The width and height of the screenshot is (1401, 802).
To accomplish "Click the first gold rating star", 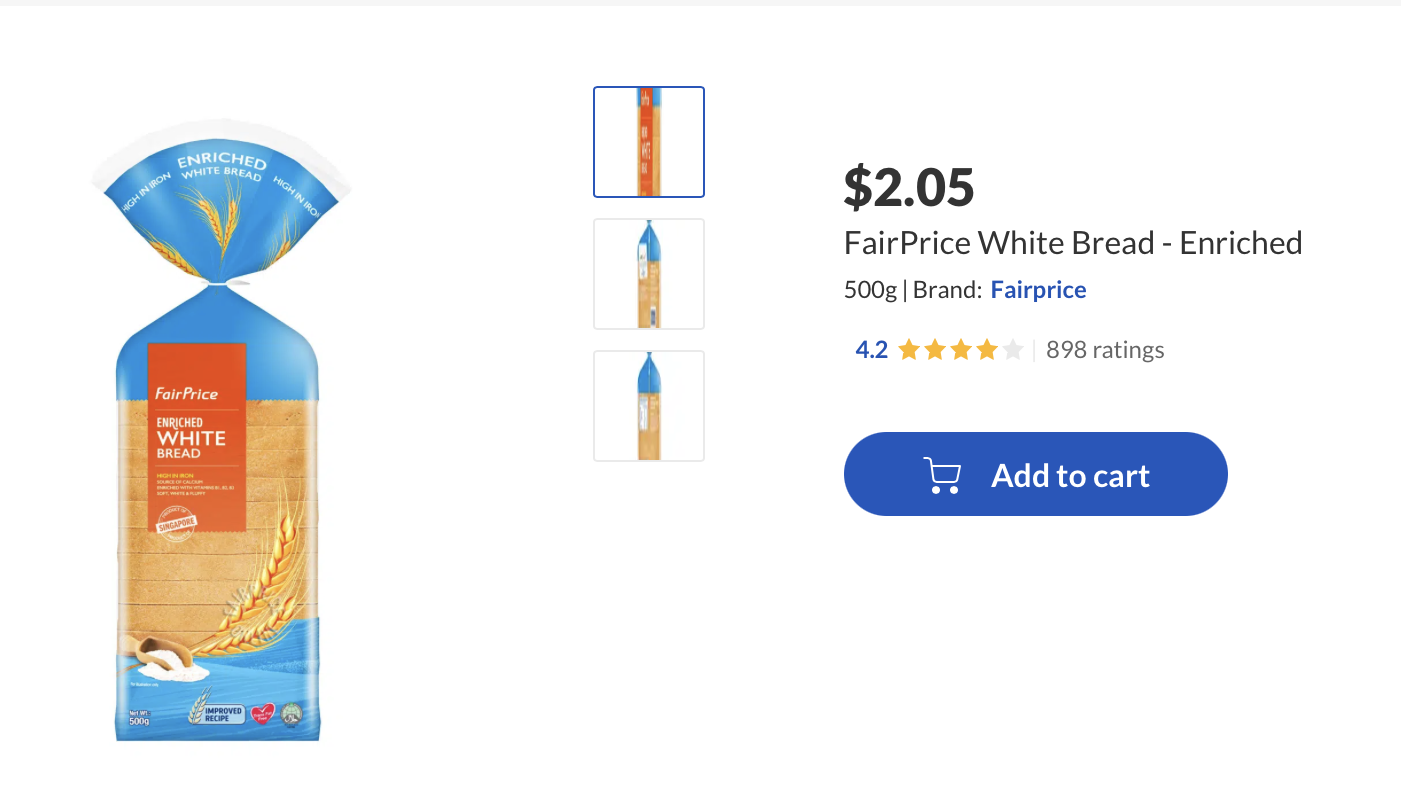I will [x=909, y=350].
